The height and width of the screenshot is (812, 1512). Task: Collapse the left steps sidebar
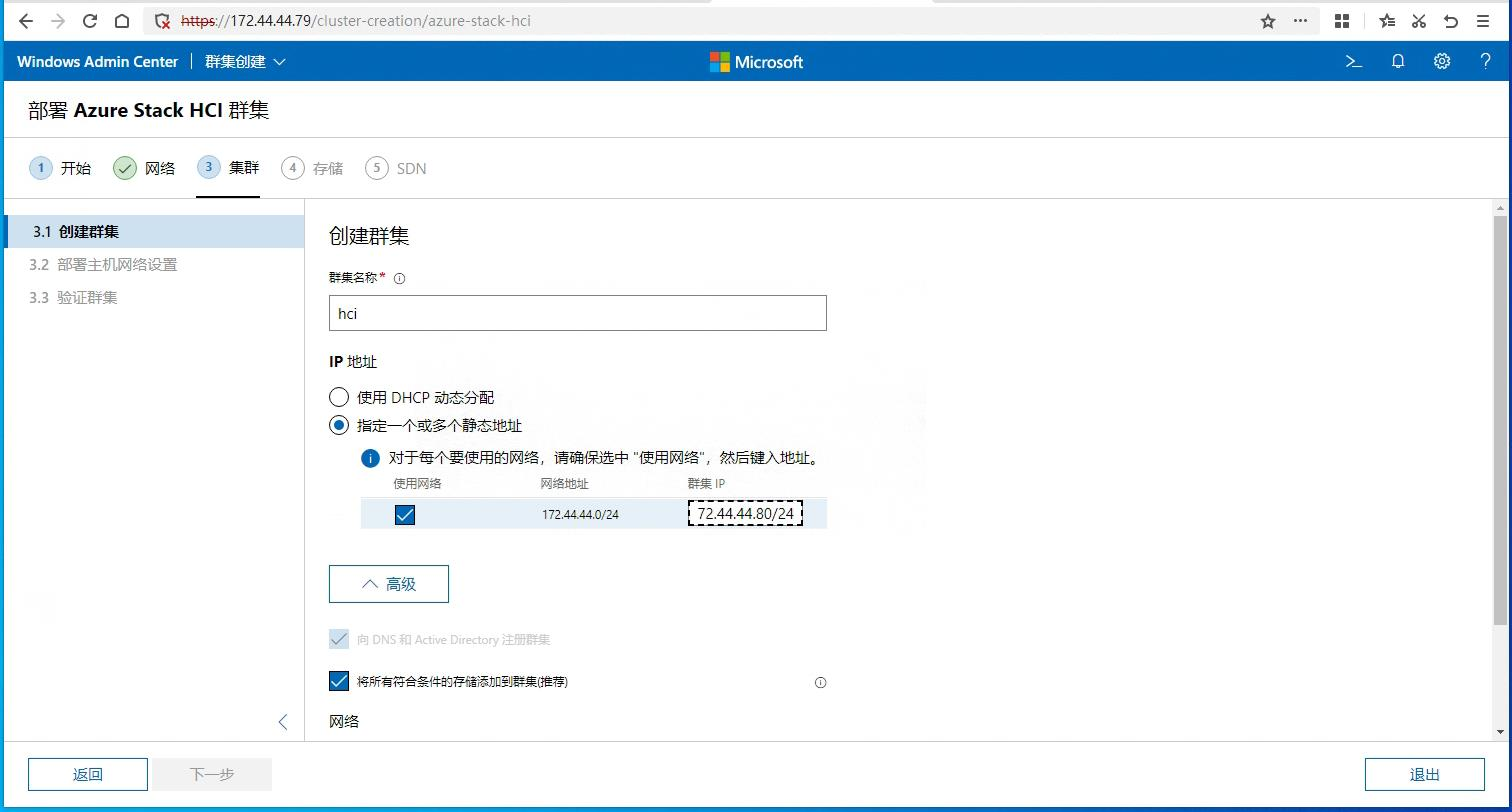pos(283,722)
